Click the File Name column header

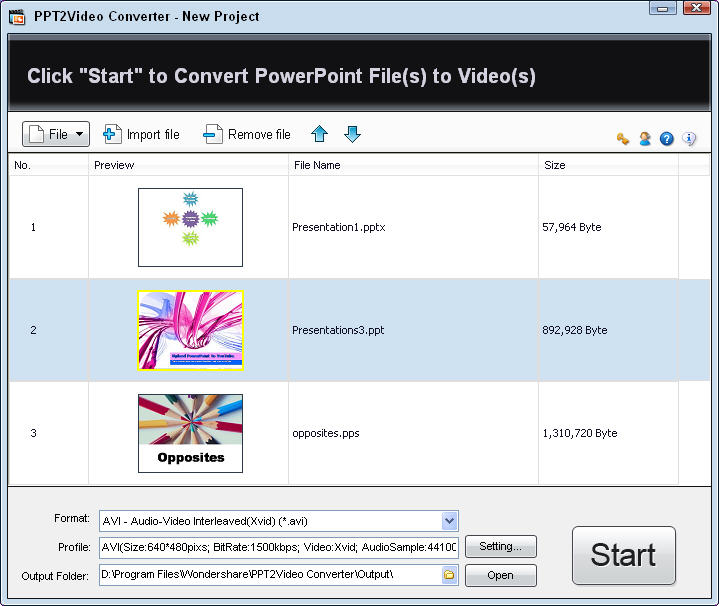tap(316, 165)
